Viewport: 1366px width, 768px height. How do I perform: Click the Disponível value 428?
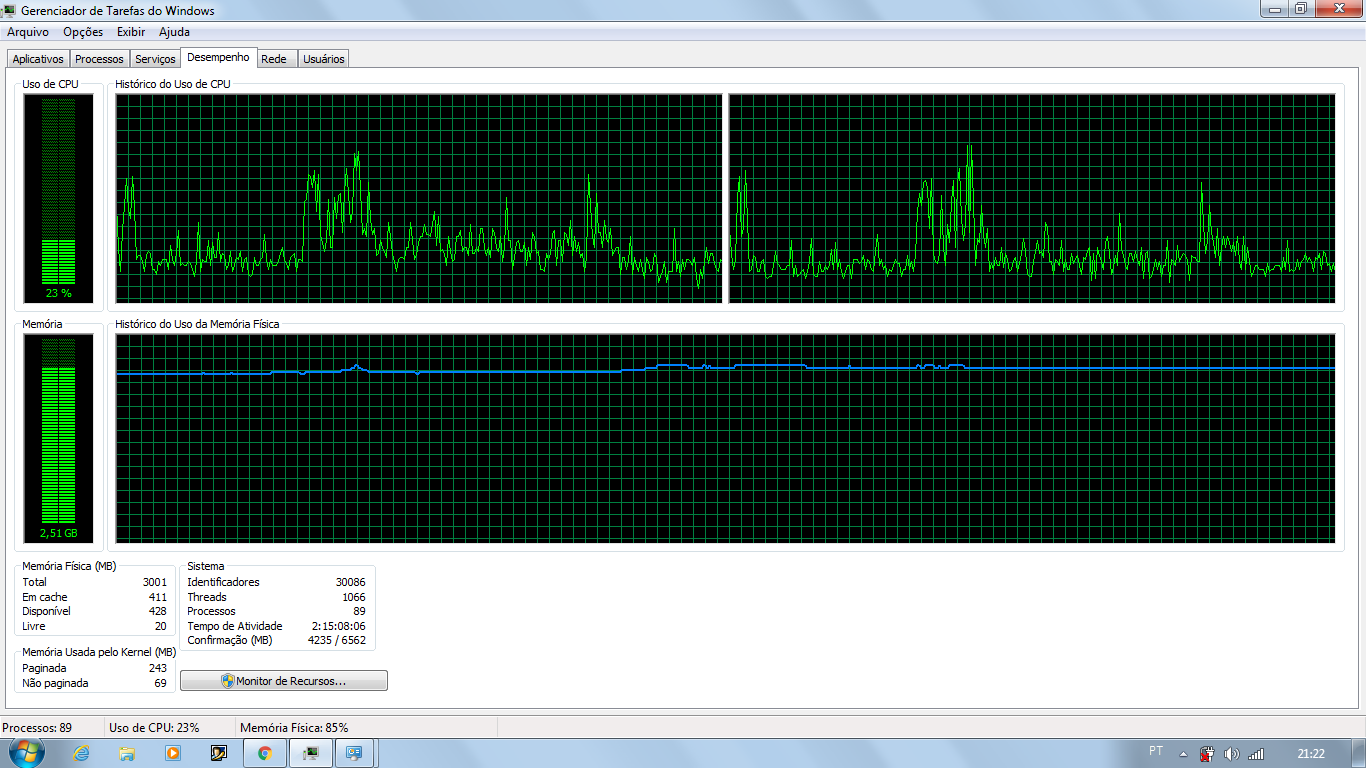[158, 611]
